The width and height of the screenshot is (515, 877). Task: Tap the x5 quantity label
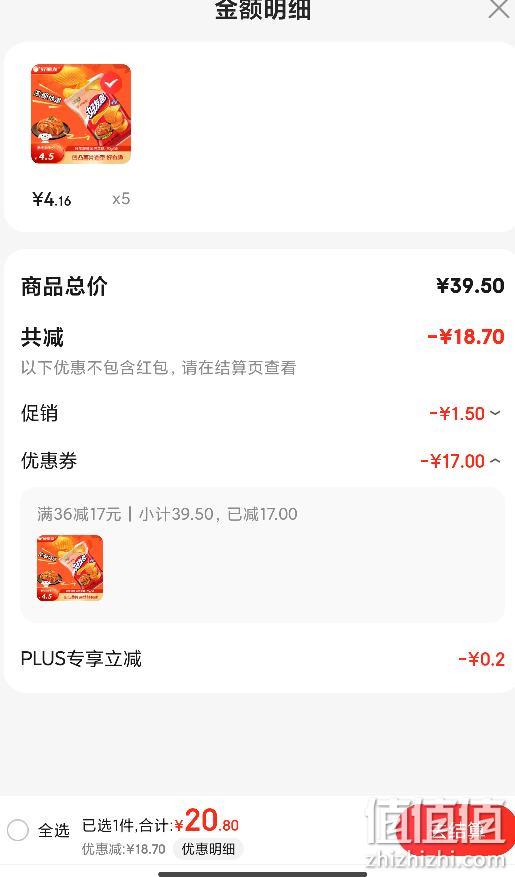tap(121, 199)
